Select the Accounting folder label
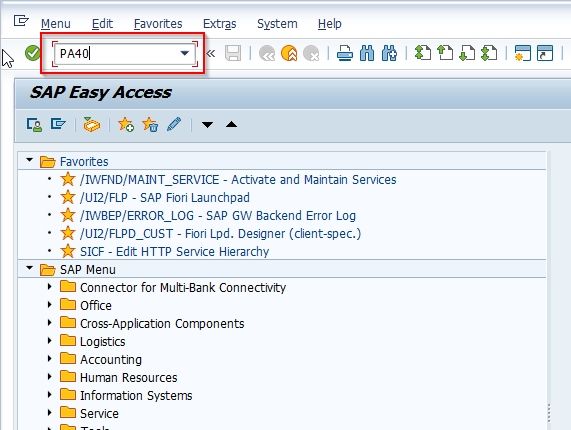 [111, 360]
